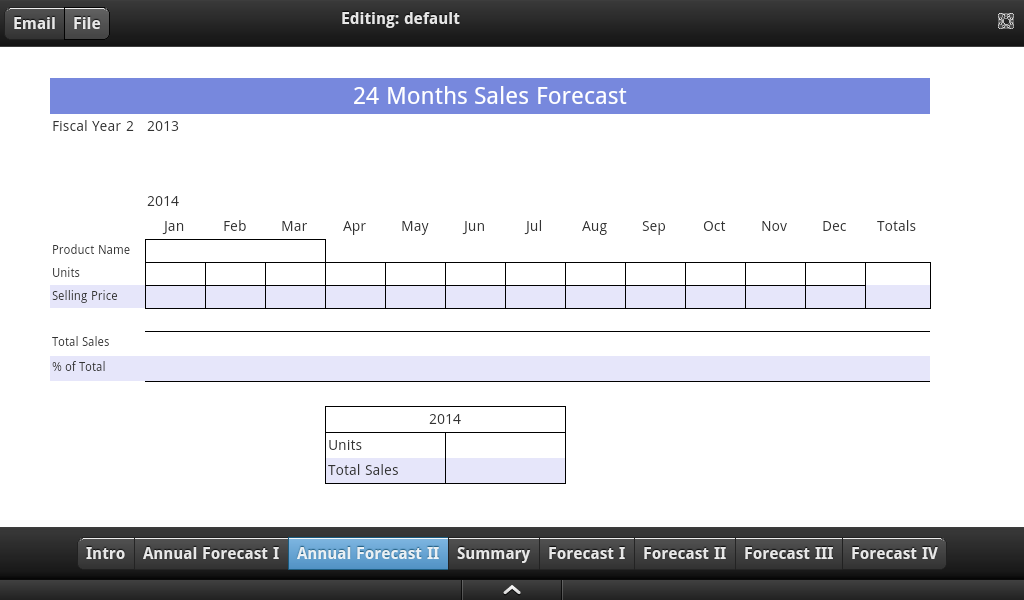
Task: Go to Forecast III sheet tab
Action: coord(789,554)
